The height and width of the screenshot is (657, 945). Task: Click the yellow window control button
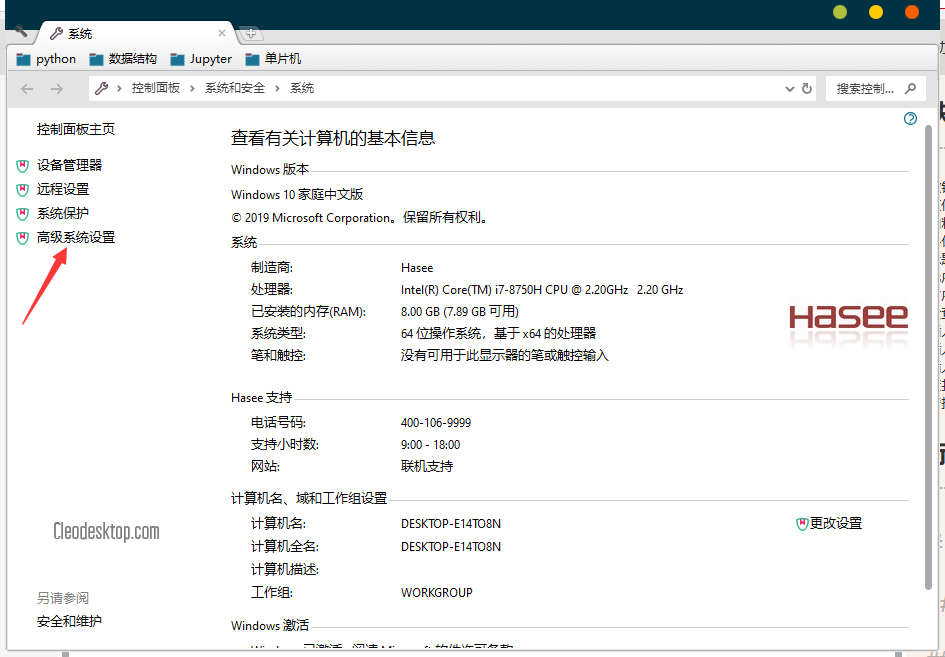876,12
